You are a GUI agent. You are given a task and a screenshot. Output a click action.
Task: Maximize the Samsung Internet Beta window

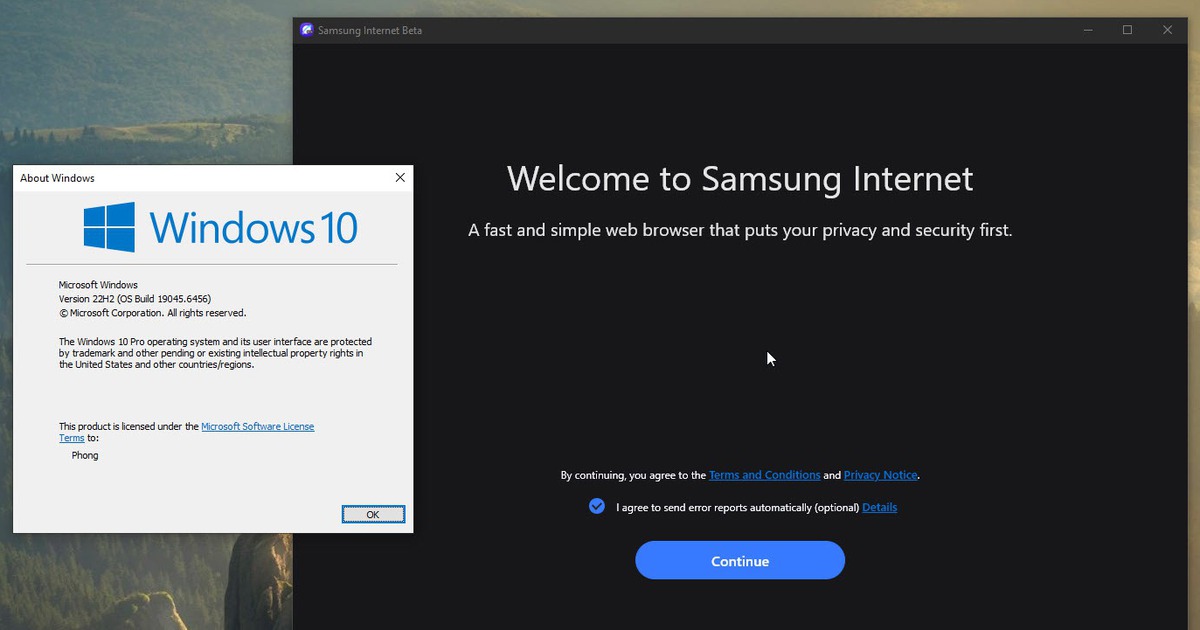point(1127,30)
